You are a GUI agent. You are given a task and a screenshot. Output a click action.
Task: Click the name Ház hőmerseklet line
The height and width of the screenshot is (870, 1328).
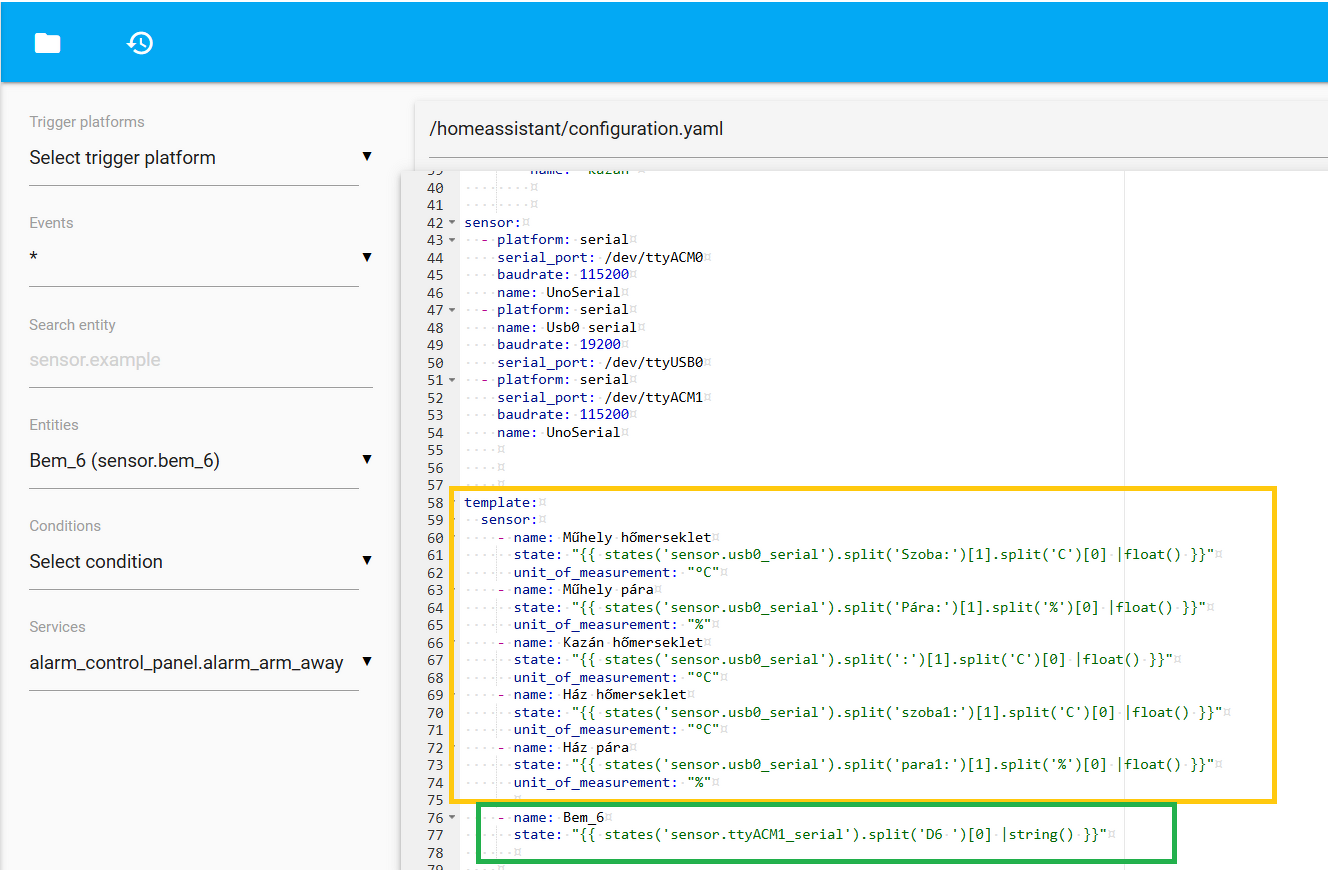click(600, 695)
